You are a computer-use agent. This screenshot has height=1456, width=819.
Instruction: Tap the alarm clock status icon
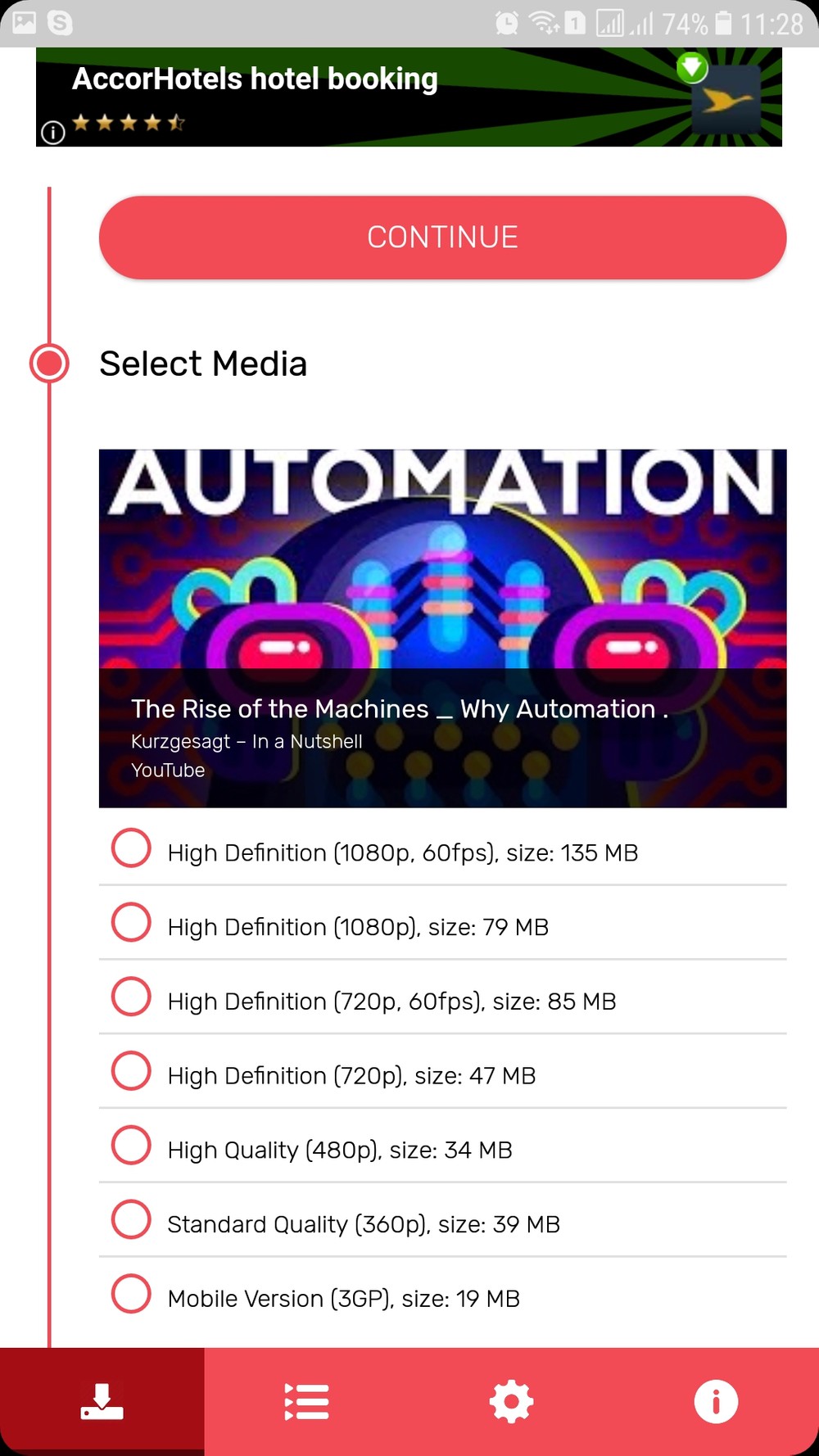coord(507,23)
